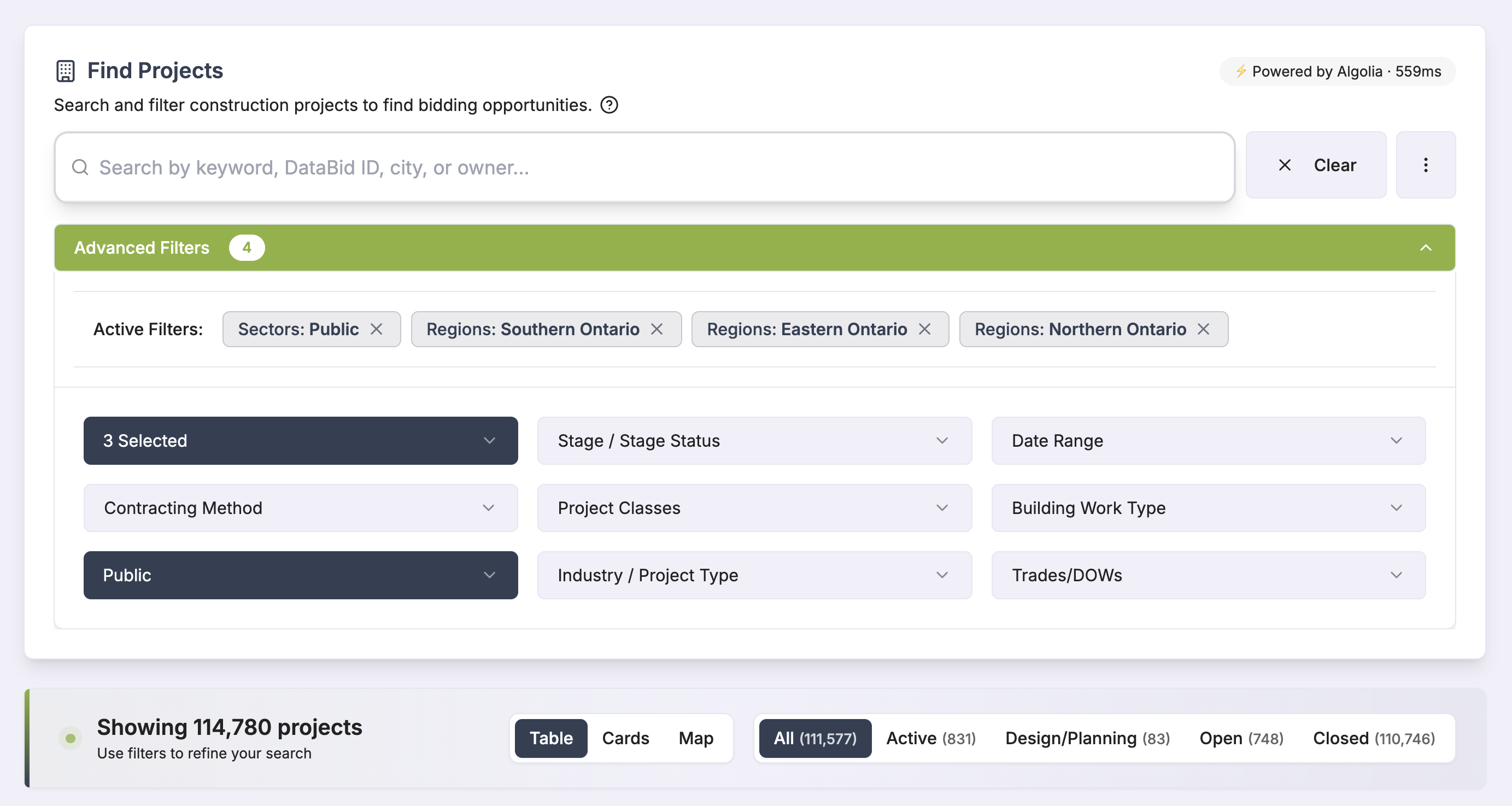
Task: Remove the Southern Ontario region filter
Action: [x=657, y=329]
